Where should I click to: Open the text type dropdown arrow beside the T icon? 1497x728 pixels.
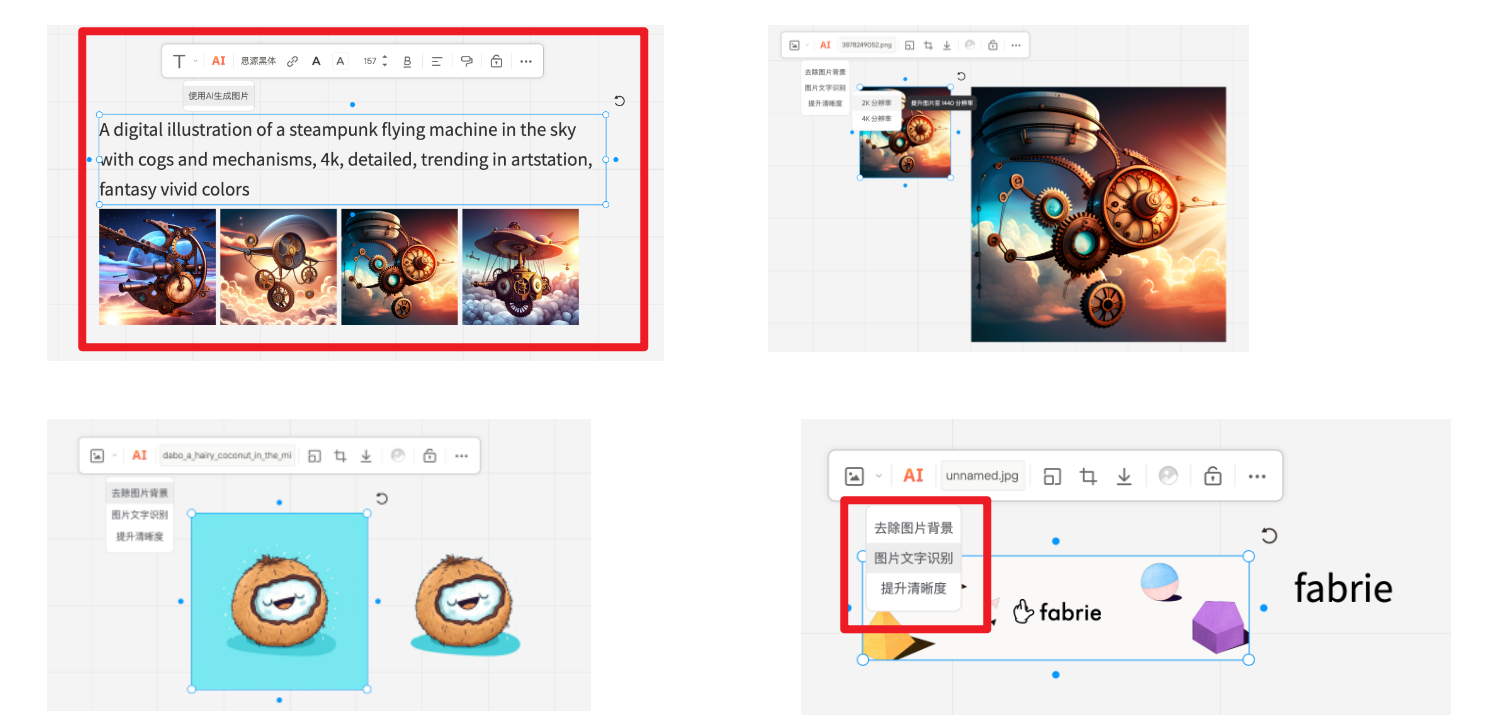[195, 61]
